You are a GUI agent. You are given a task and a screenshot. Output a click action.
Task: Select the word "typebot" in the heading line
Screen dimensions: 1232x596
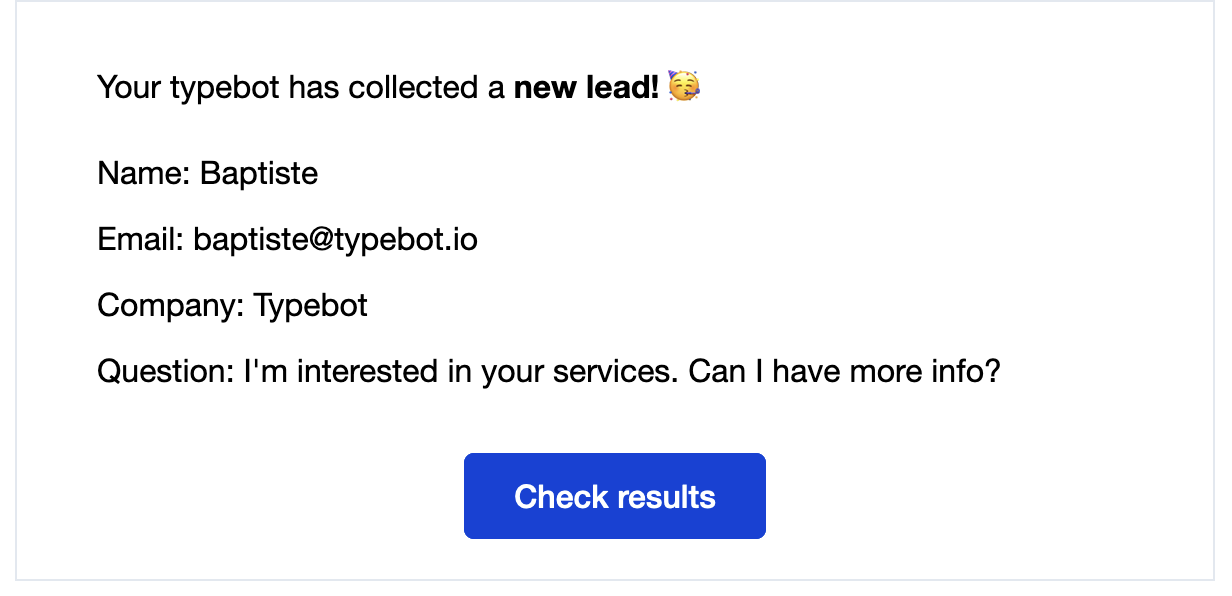[x=225, y=88]
